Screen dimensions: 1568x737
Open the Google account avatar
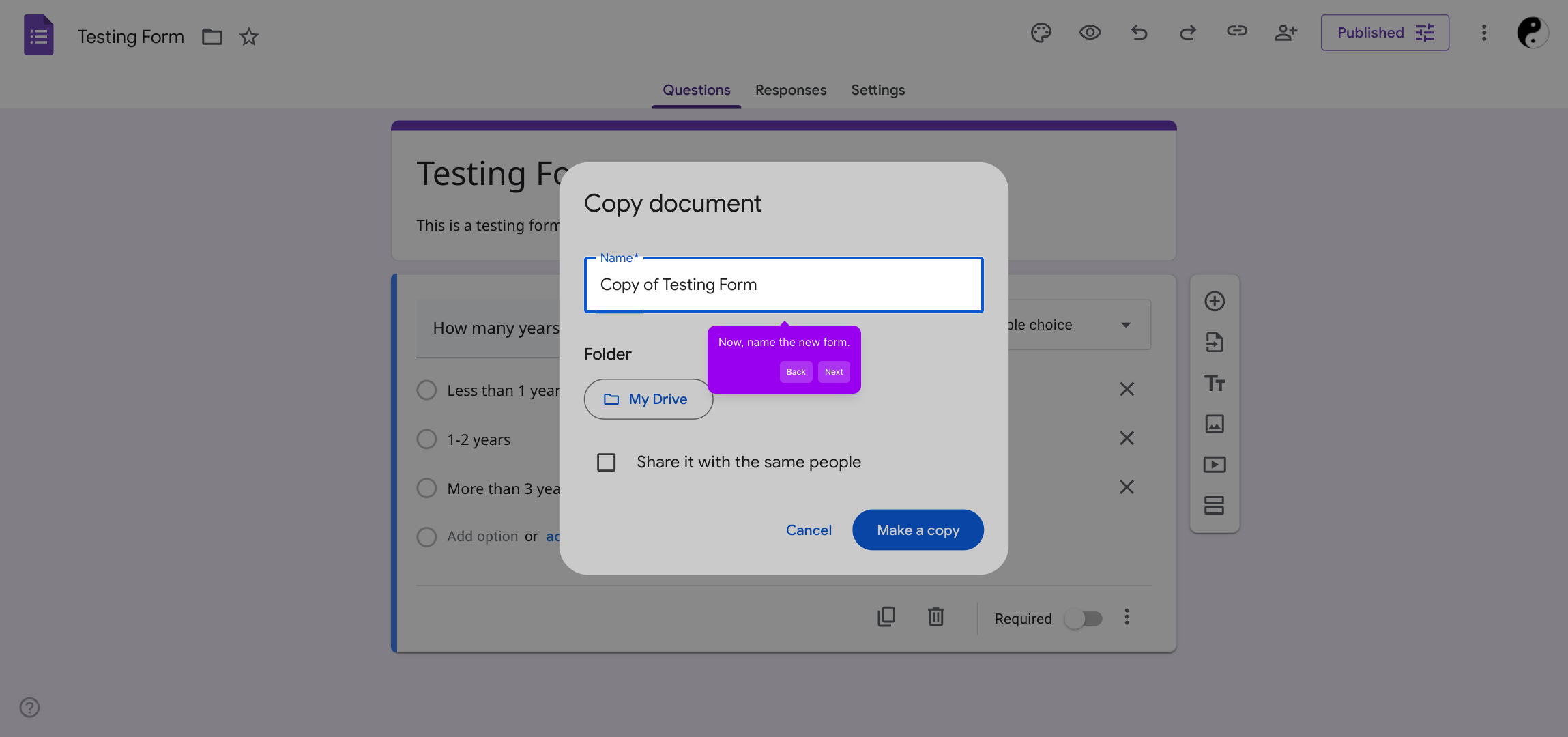pyautogui.click(x=1532, y=33)
